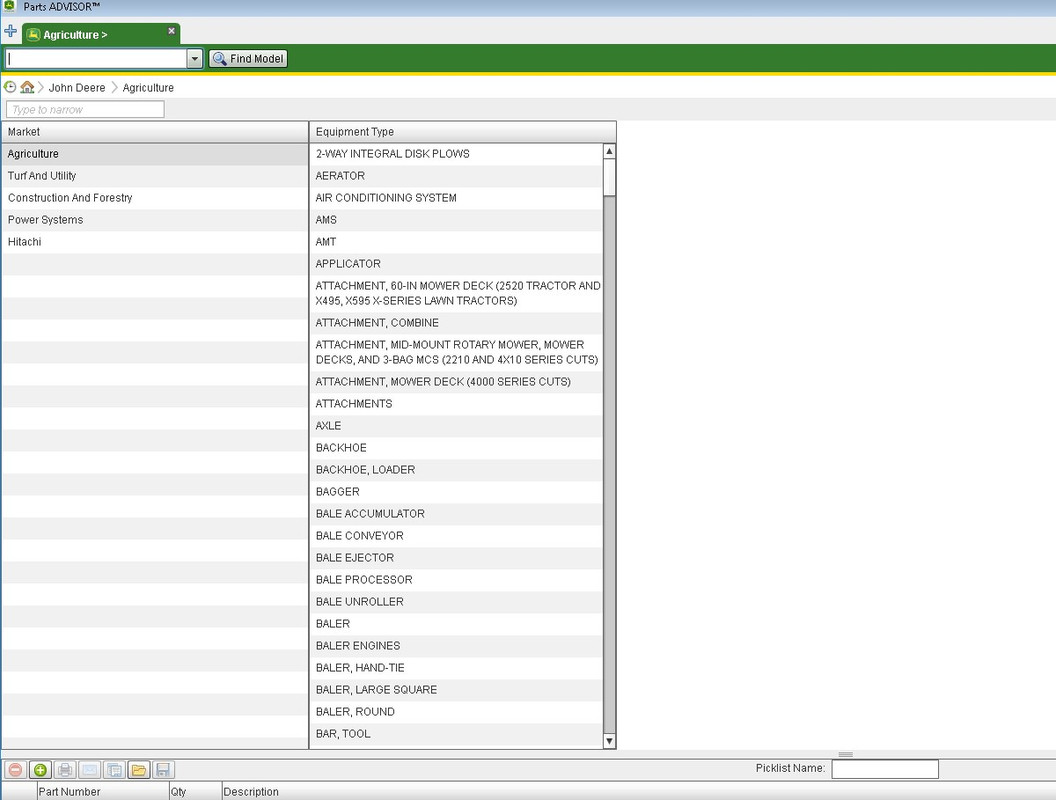This screenshot has height=800, width=1056.
Task: Select AXLE equipment type
Action: click(x=456, y=426)
